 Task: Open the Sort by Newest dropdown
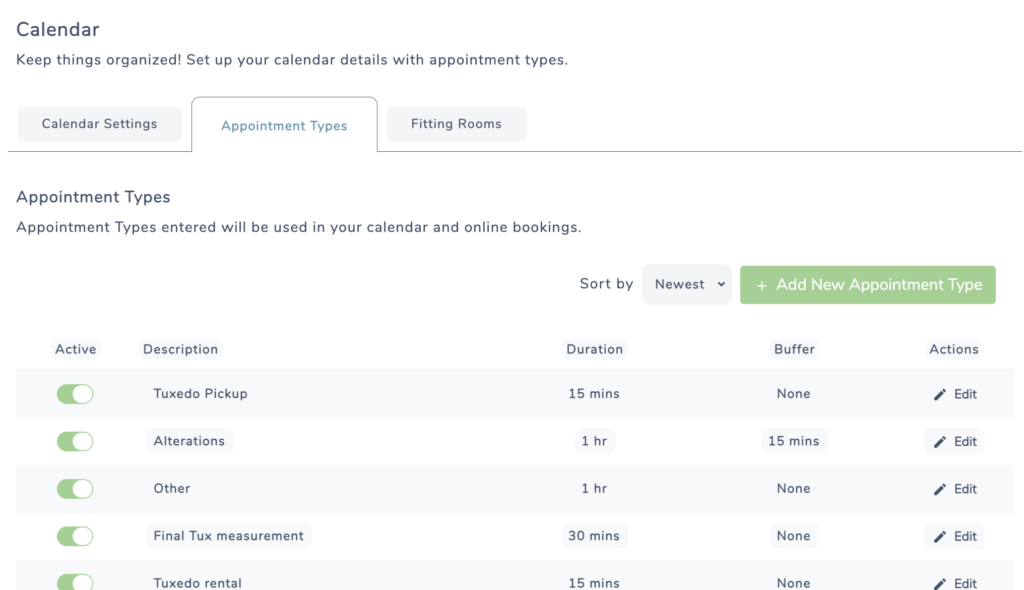point(686,284)
